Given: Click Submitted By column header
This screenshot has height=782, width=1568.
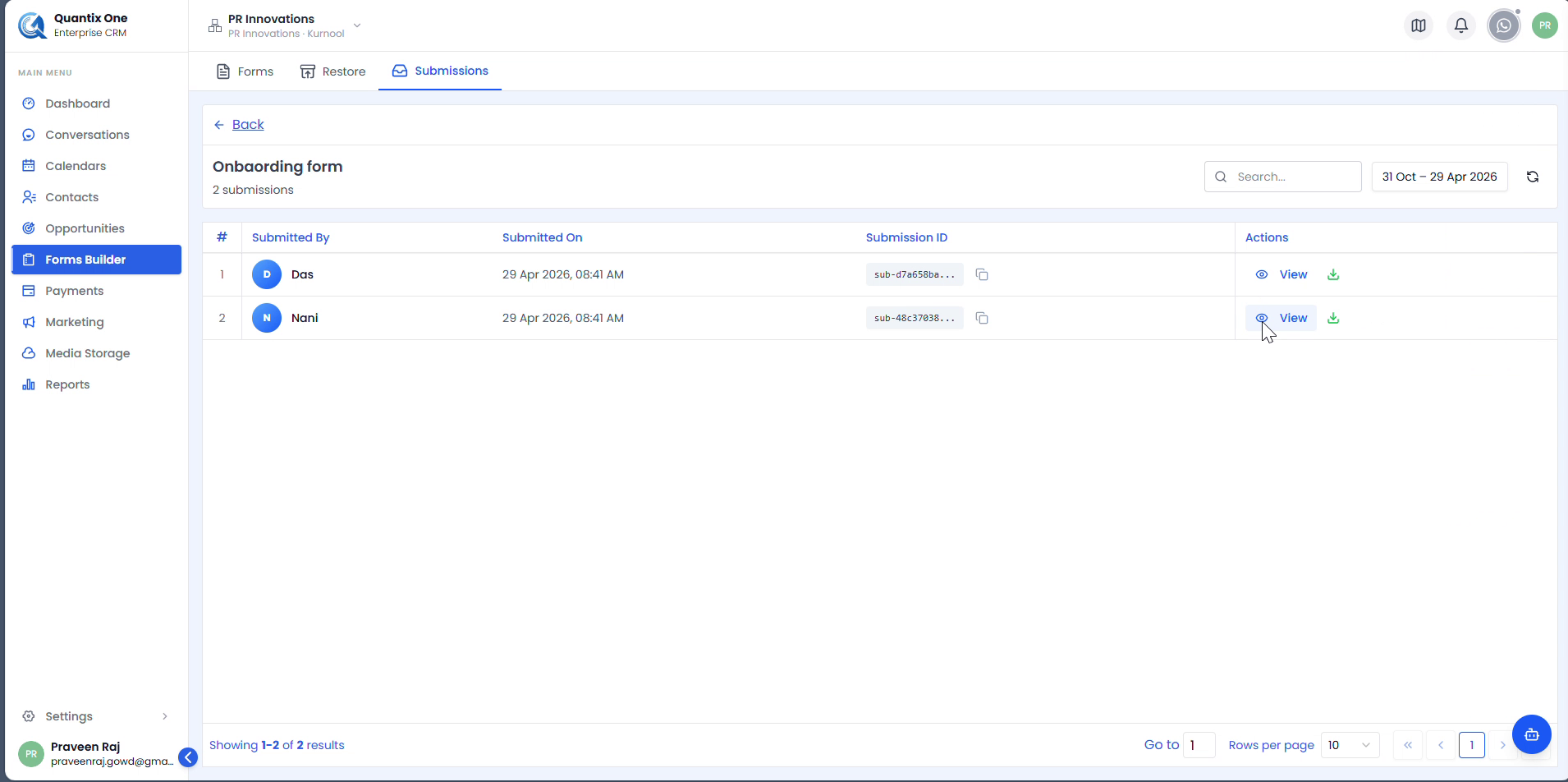Looking at the screenshot, I should coord(291,237).
